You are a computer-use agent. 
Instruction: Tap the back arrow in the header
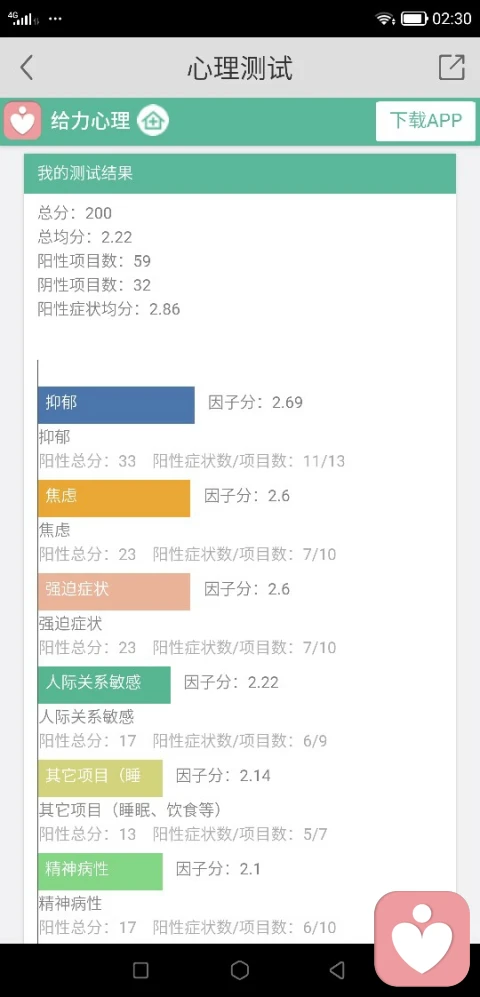pos(26,67)
